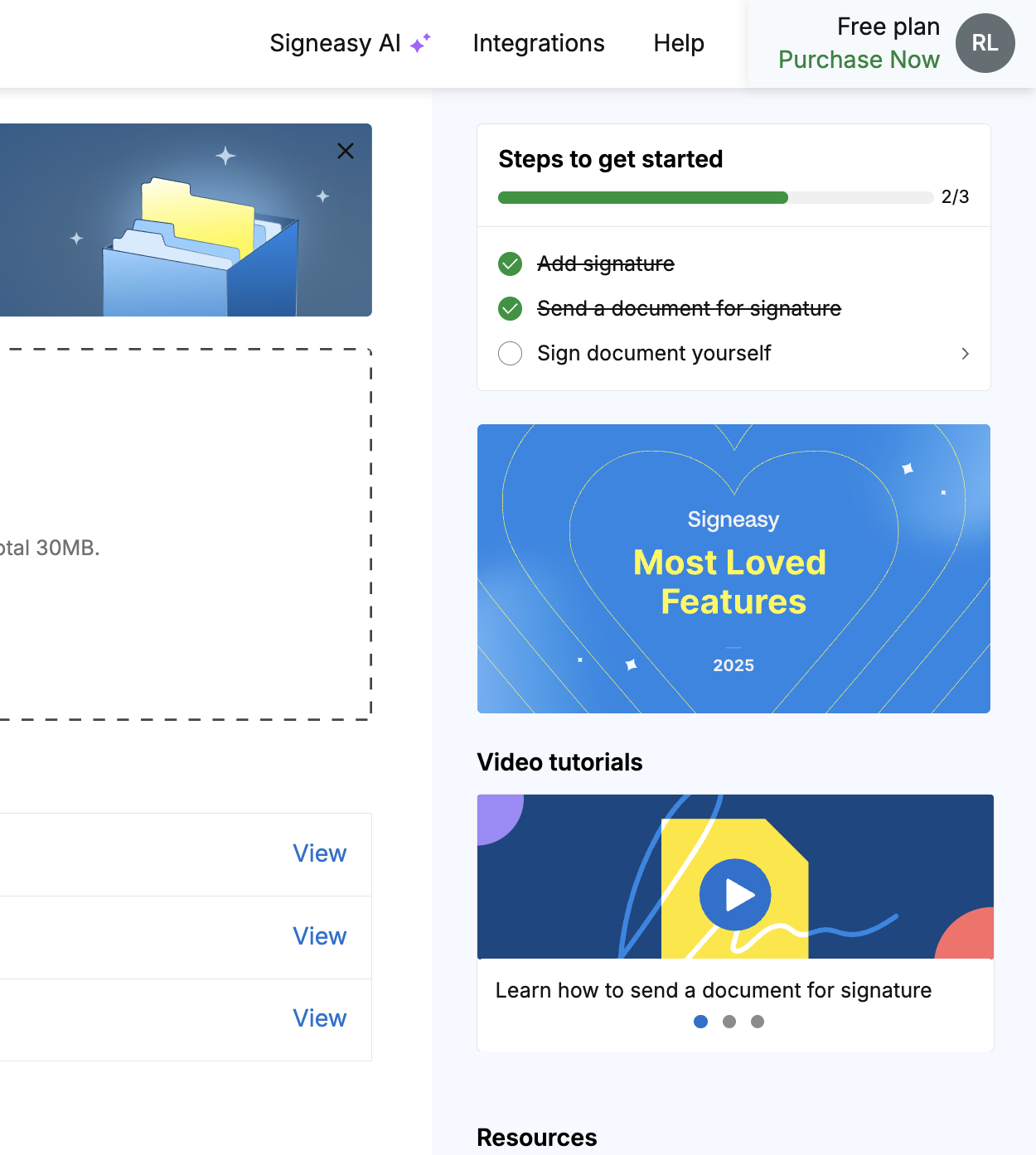Viewport: 1036px width, 1155px height.
Task: Click View on the first document row
Action: click(x=319, y=853)
